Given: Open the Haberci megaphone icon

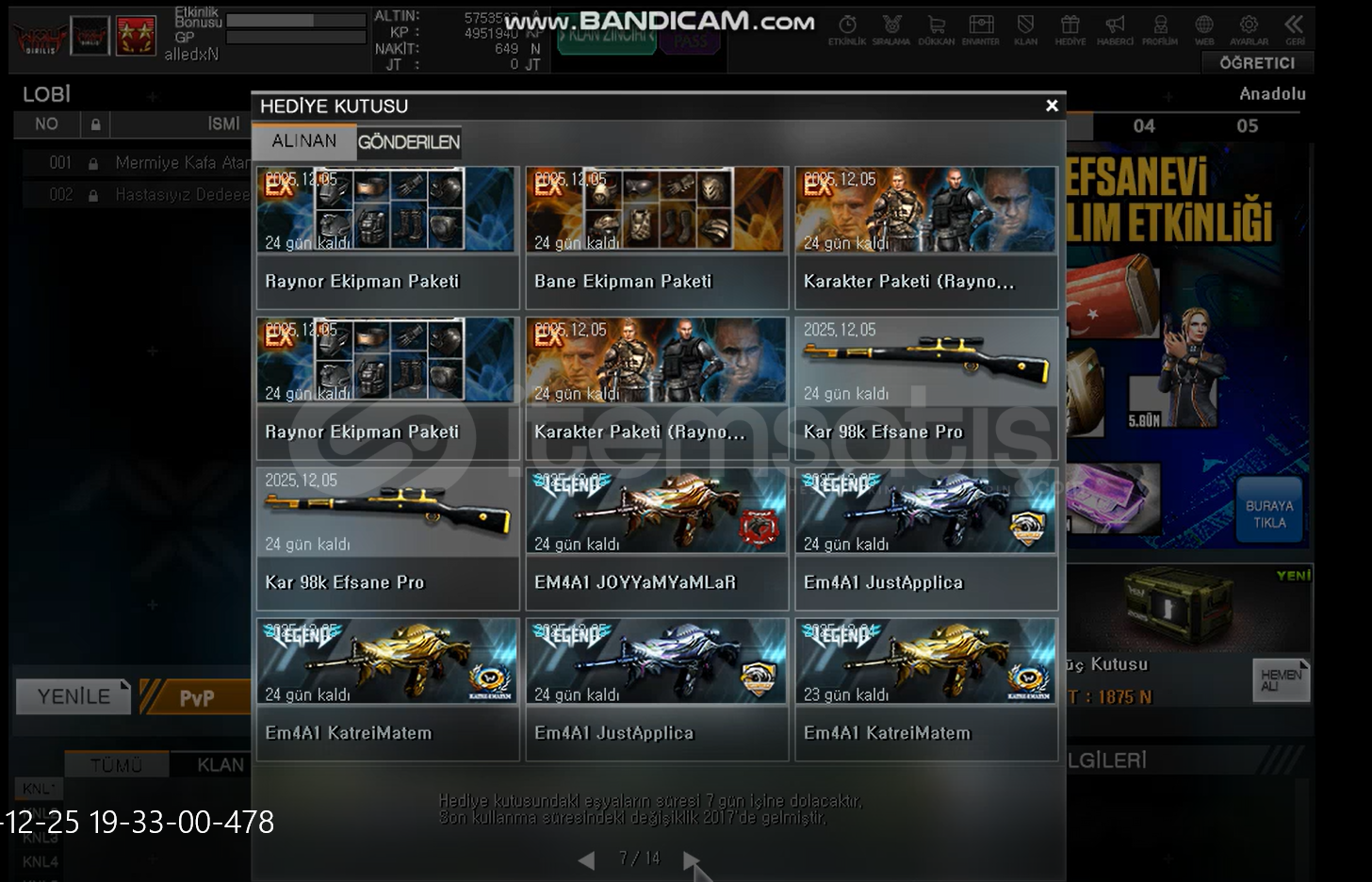Looking at the screenshot, I should [x=1115, y=29].
